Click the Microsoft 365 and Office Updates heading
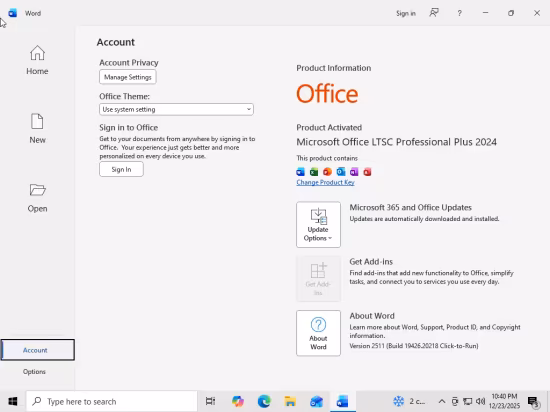 tap(410, 207)
